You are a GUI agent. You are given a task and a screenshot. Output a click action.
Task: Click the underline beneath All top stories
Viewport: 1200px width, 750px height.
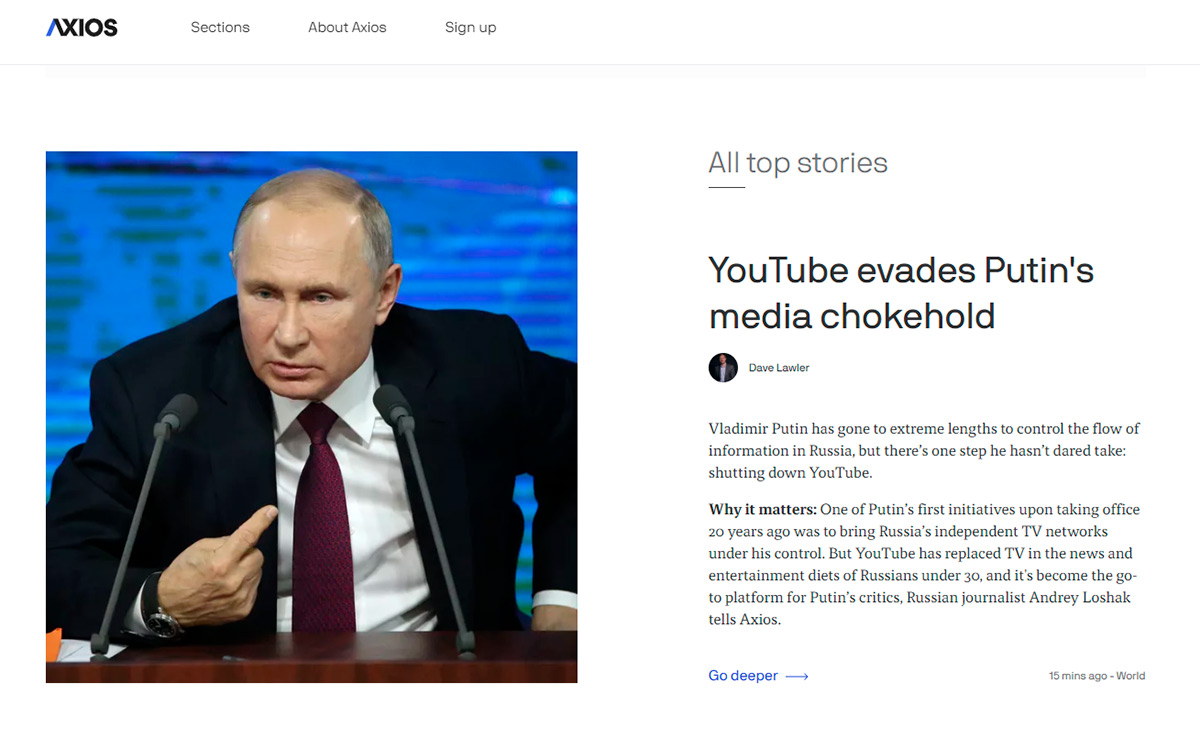[x=726, y=187]
